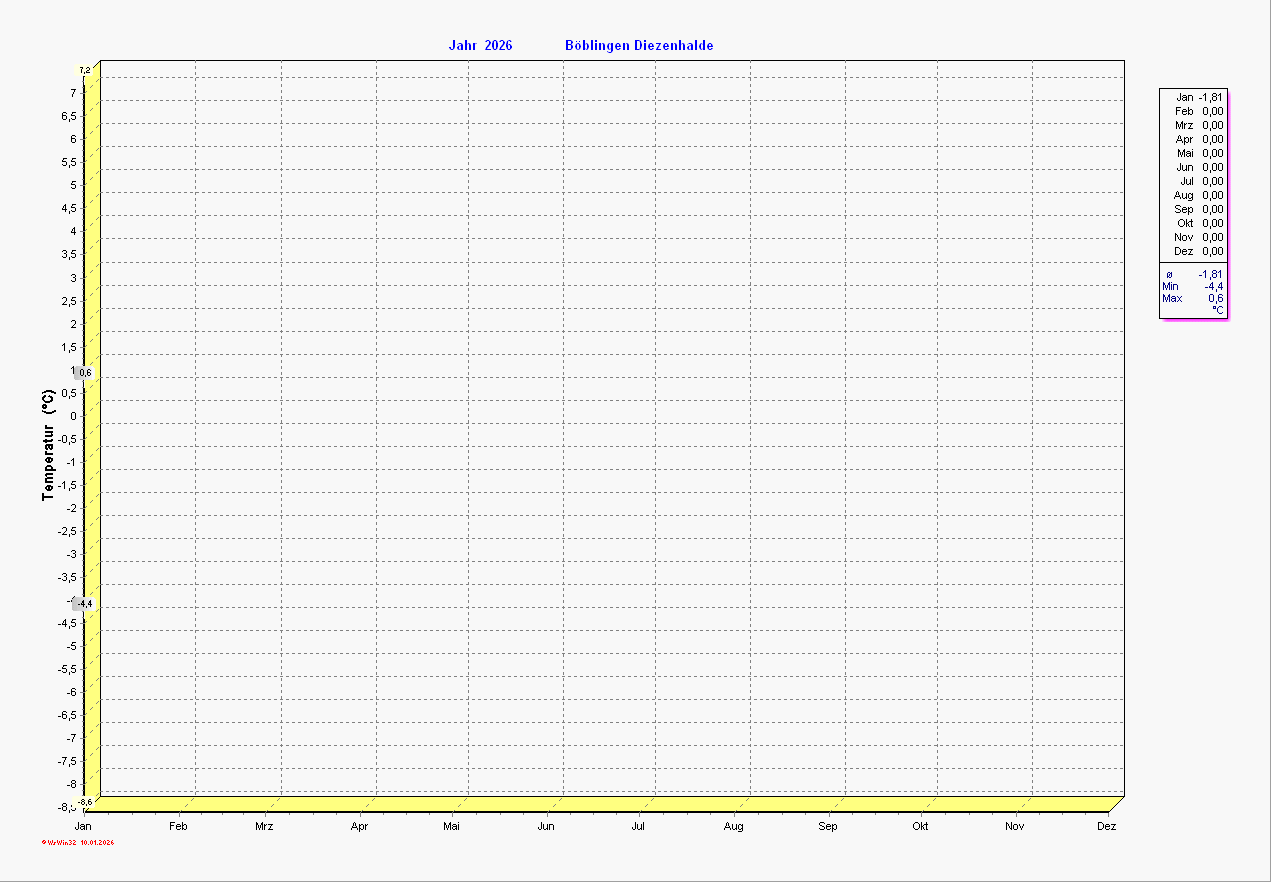Viewport: 1271px width, 882px height.
Task: Click the -4,4 value marker on the axis
Action: tap(85, 604)
